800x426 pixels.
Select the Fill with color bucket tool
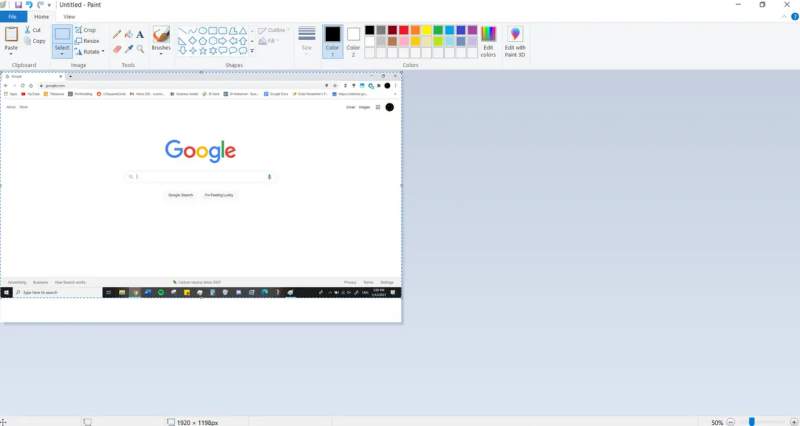coord(129,34)
